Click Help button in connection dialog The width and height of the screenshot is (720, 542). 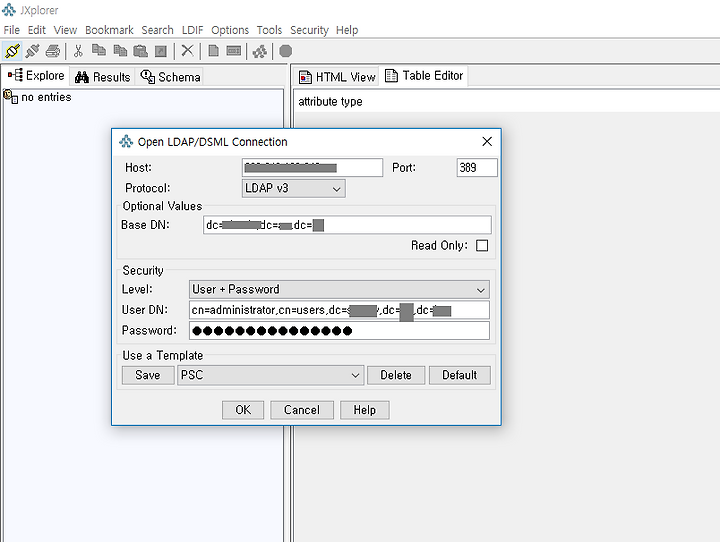pyautogui.click(x=365, y=410)
